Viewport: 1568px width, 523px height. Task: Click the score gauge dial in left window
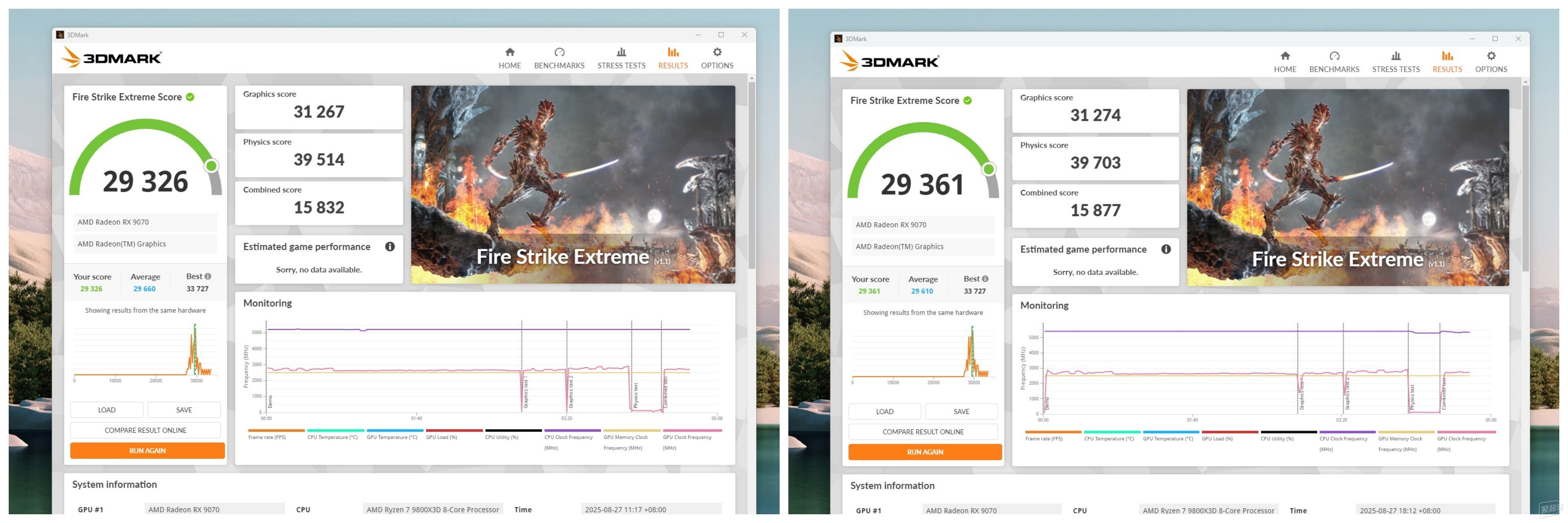coord(145,157)
